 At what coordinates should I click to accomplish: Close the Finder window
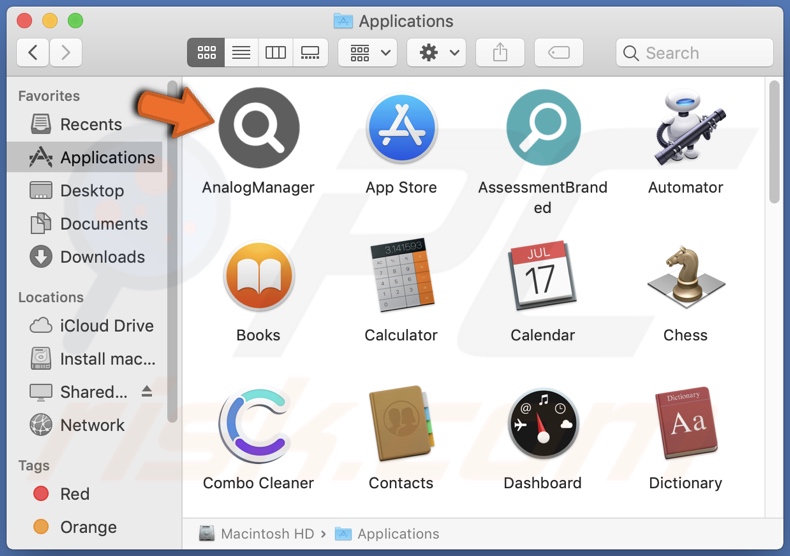coord(24,21)
